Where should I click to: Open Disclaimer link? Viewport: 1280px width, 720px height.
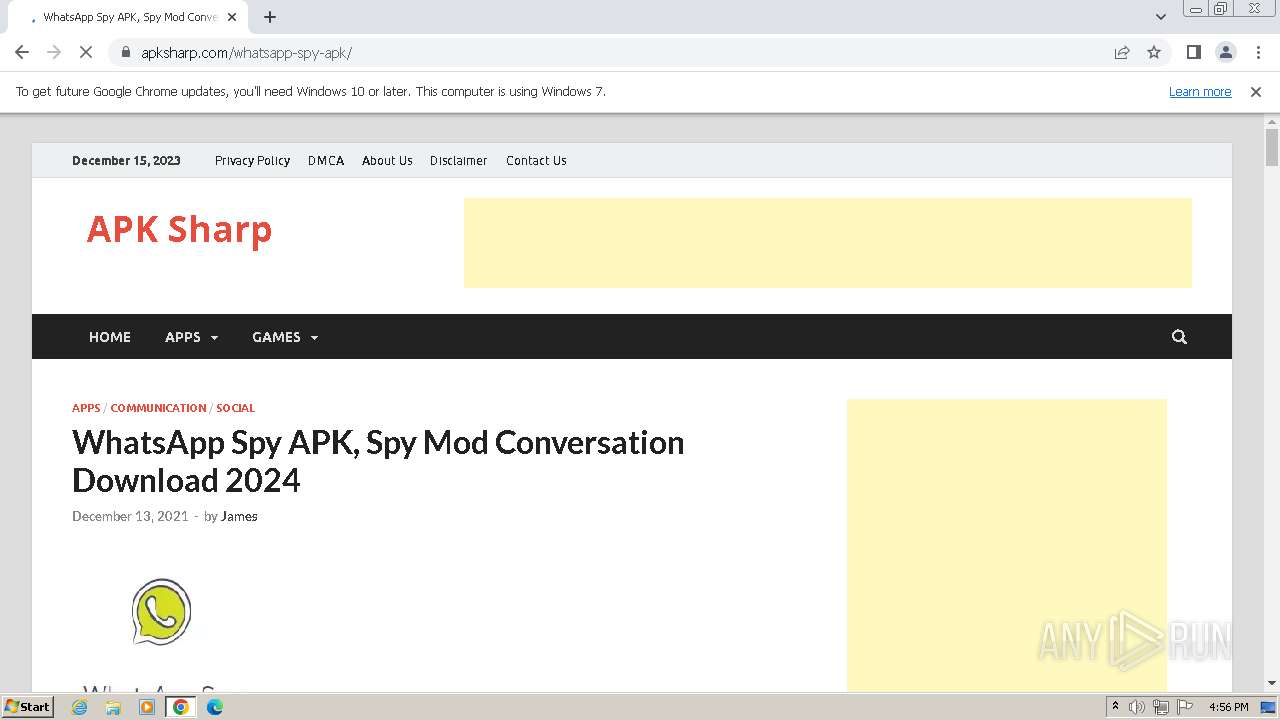(x=459, y=160)
